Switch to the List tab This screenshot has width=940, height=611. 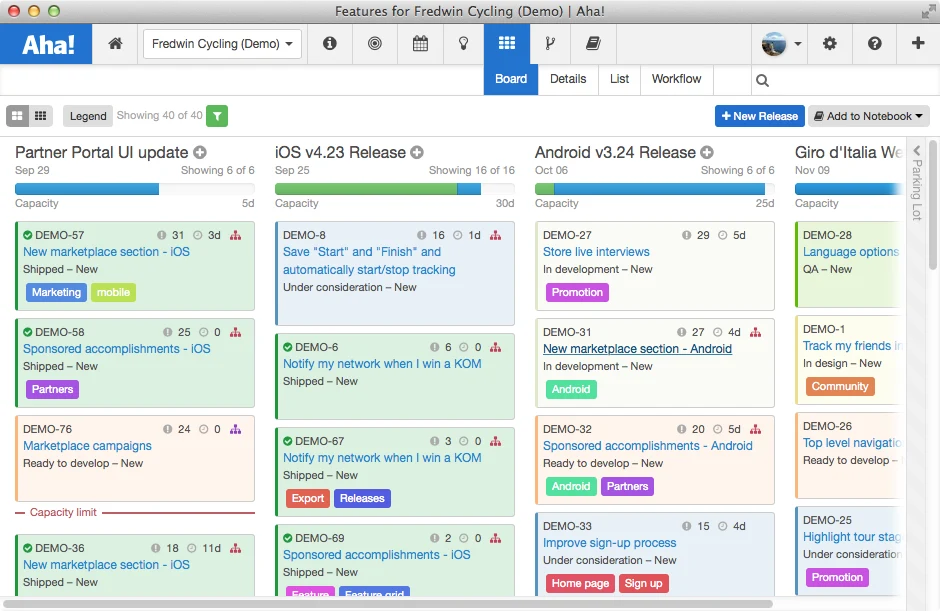[x=619, y=79]
